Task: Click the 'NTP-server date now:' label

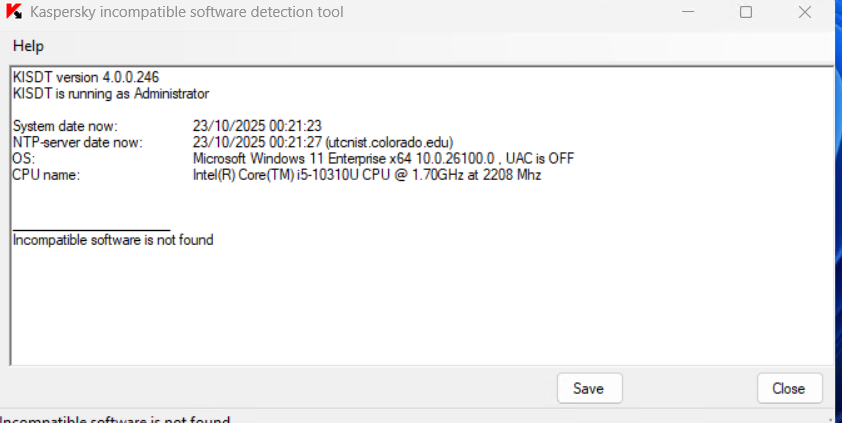Action: point(78,142)
